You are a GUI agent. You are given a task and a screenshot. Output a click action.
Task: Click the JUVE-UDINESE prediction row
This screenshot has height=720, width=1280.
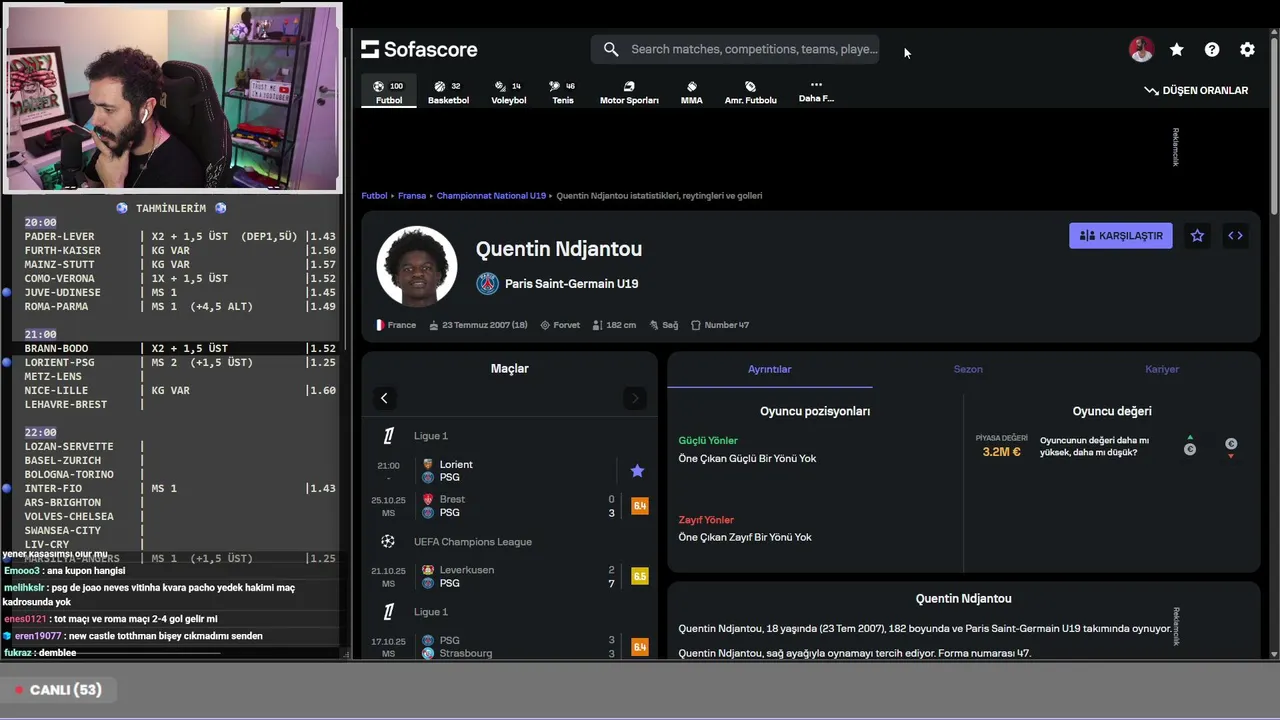pos(180,292)
